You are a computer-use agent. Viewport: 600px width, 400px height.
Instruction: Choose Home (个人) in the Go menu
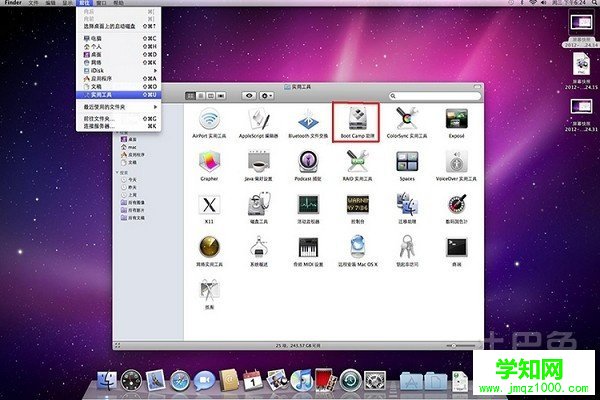coord(119,46)
